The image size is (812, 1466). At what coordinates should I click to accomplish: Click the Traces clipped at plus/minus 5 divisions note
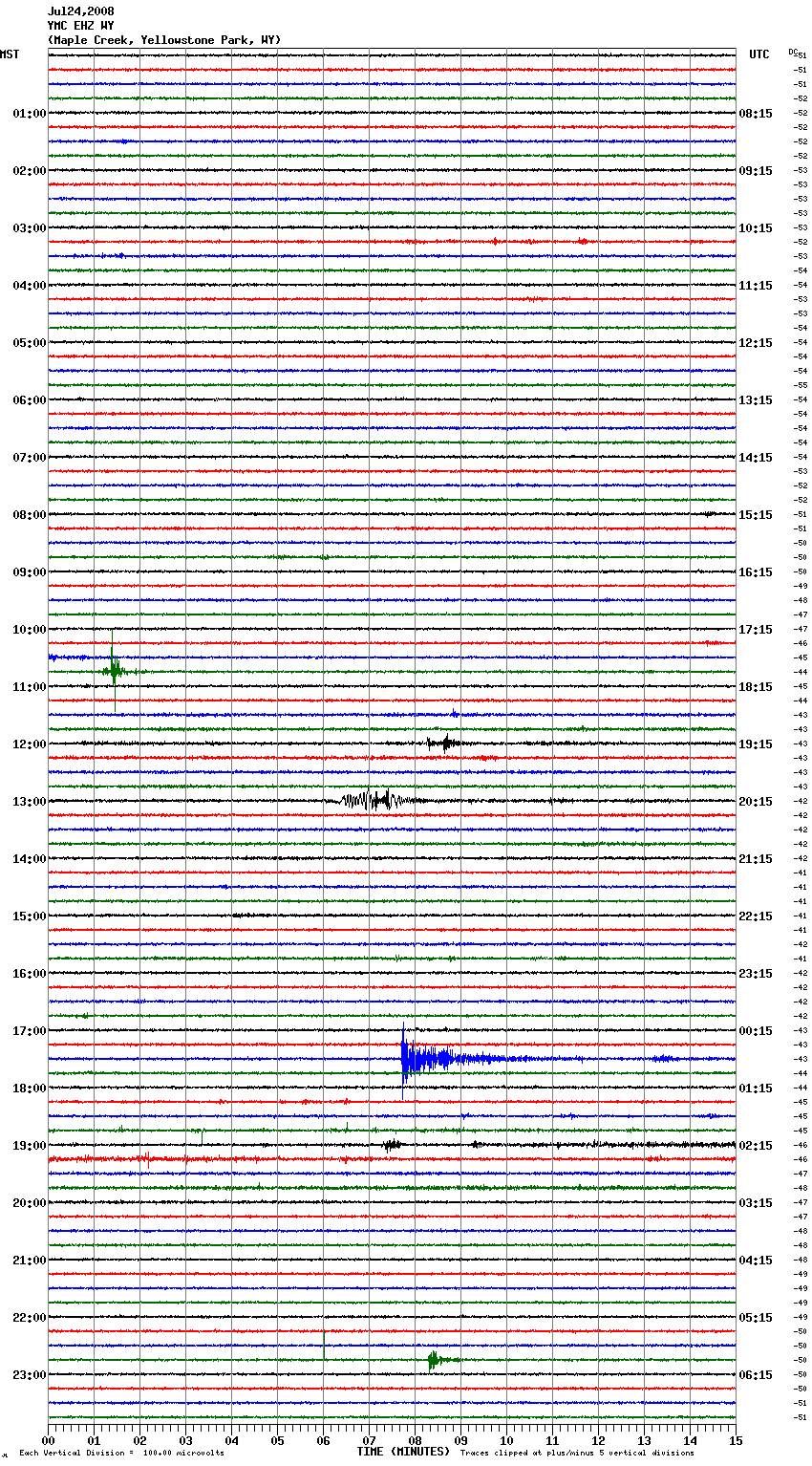577,1453
